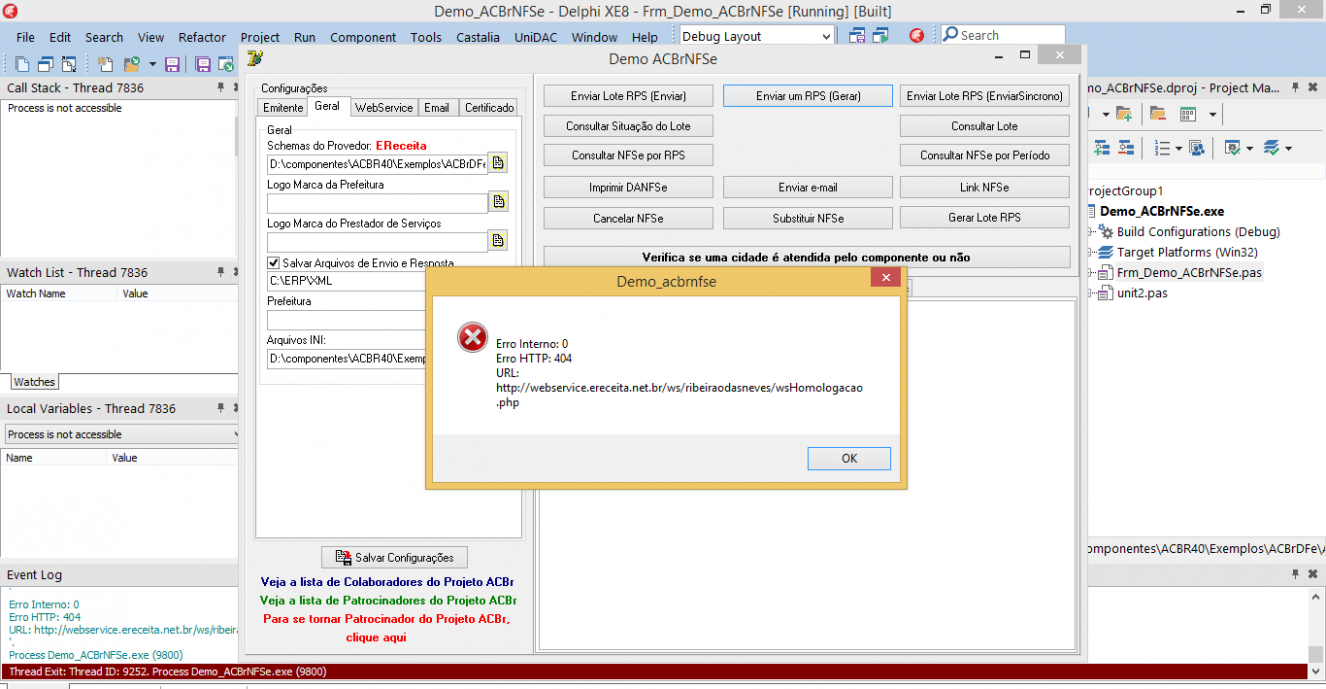1326x689 pixels.
Task: Switch to the WebService tab
Action: click(x=384, y=107)
